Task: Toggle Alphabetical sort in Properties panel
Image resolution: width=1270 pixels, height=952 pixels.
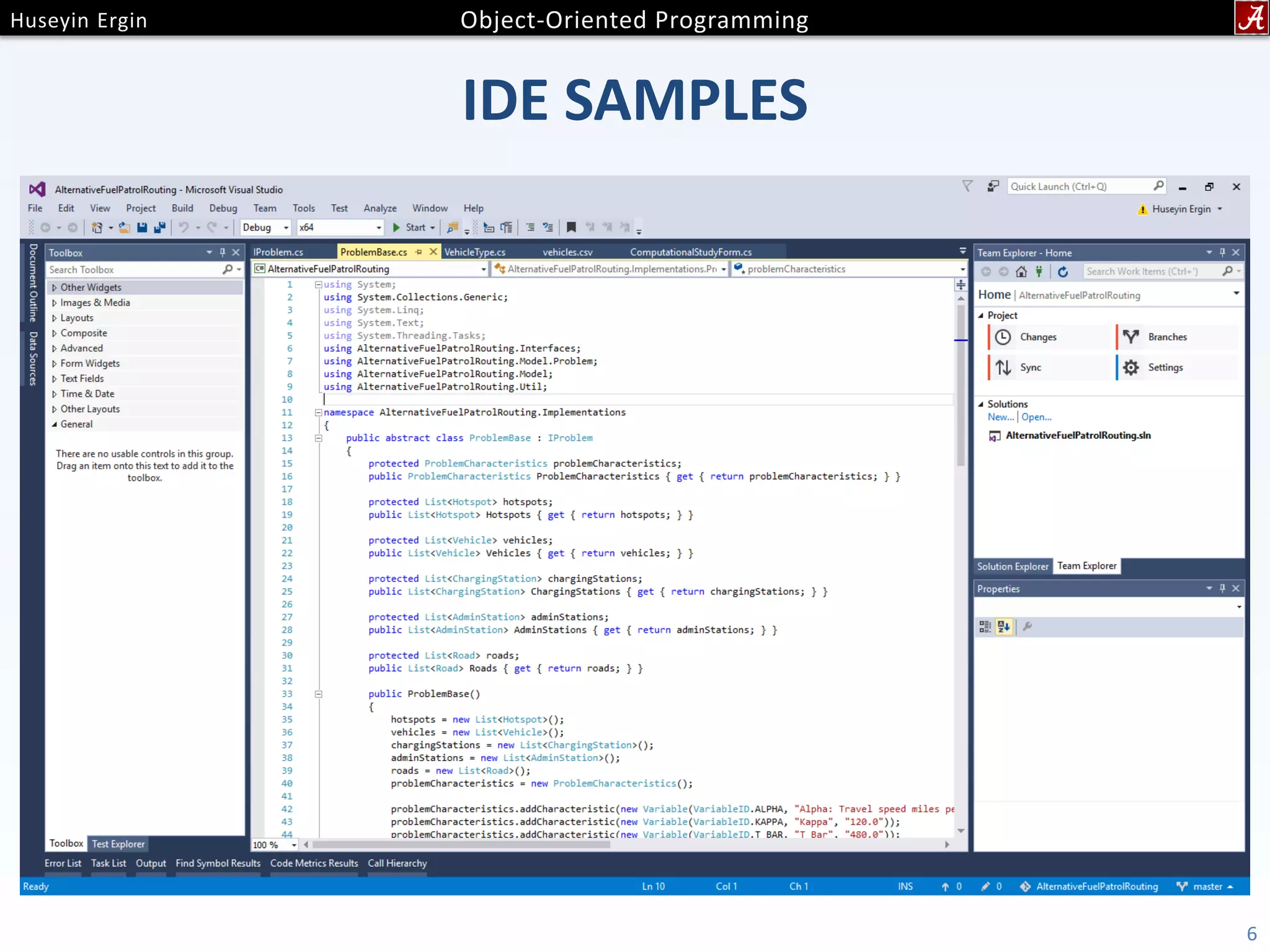Action: (1003, 627)
